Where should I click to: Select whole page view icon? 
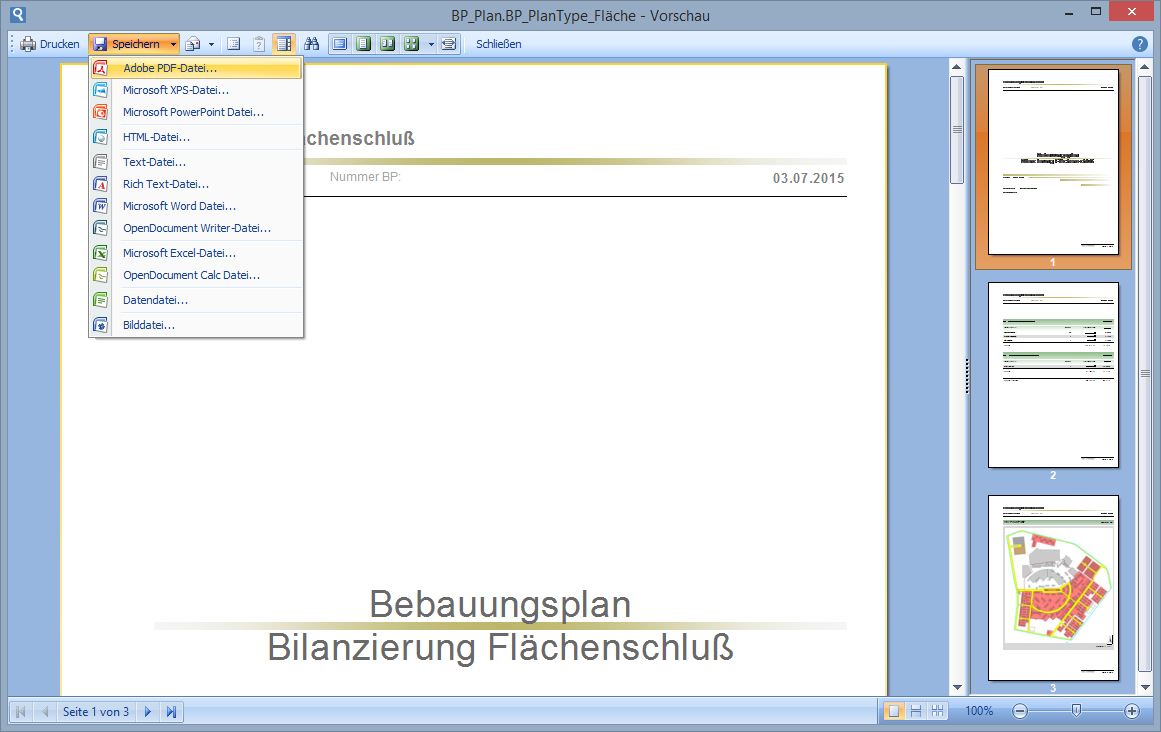coord(339,43)
